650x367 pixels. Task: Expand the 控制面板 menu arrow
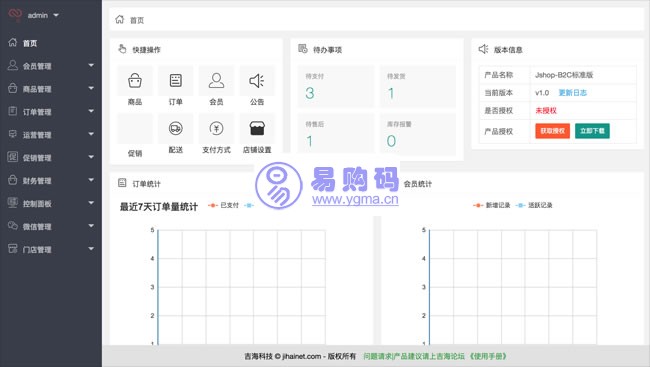click(91, 203)
